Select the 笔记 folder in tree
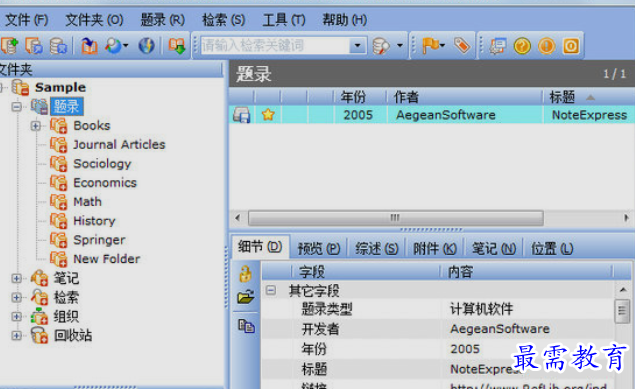The image size is (635, 389). point(66,278)
